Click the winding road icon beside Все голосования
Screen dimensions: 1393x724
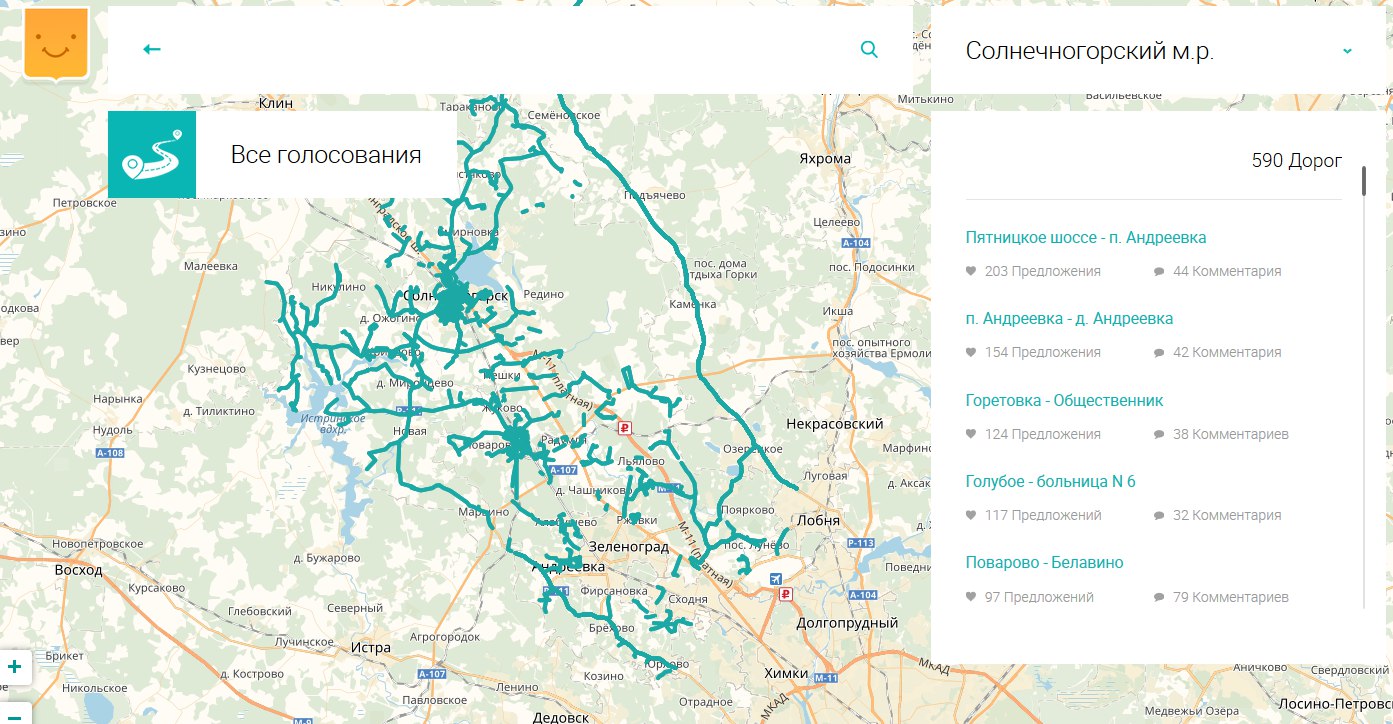(x=152, y=153)
